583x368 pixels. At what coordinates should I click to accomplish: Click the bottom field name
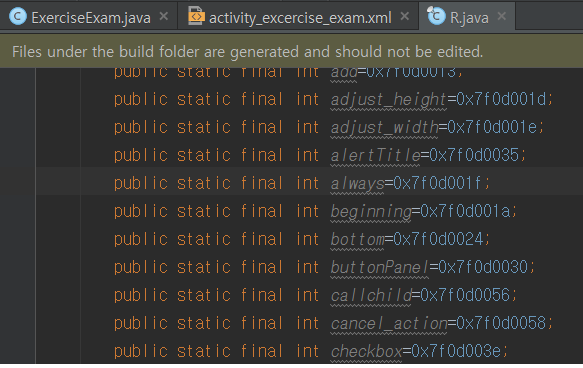tap(357, 239)
